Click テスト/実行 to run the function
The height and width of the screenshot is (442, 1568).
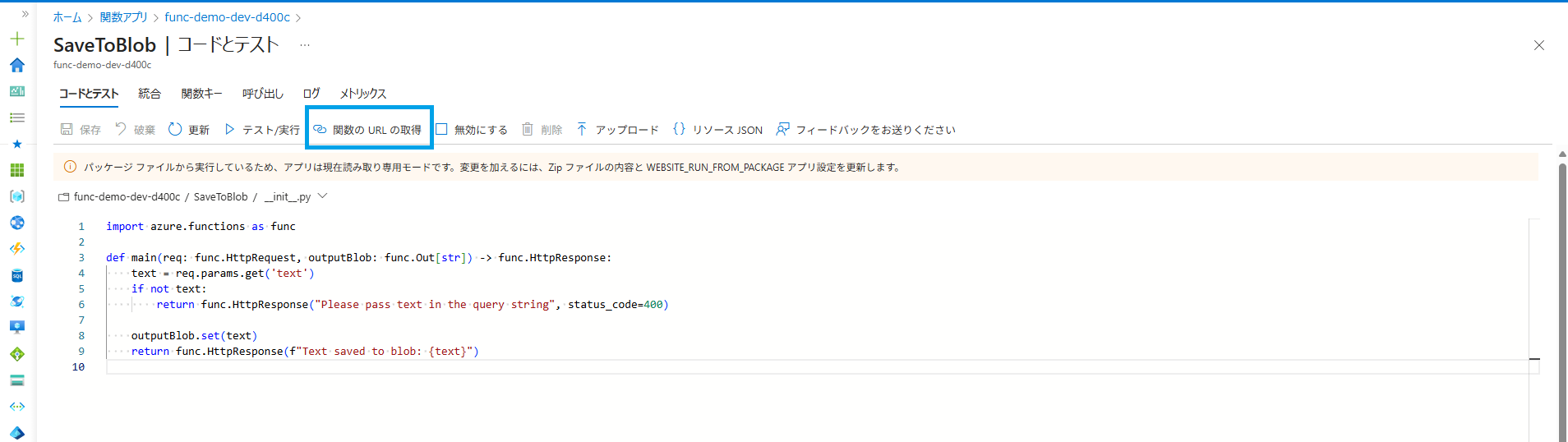point(261,130)
